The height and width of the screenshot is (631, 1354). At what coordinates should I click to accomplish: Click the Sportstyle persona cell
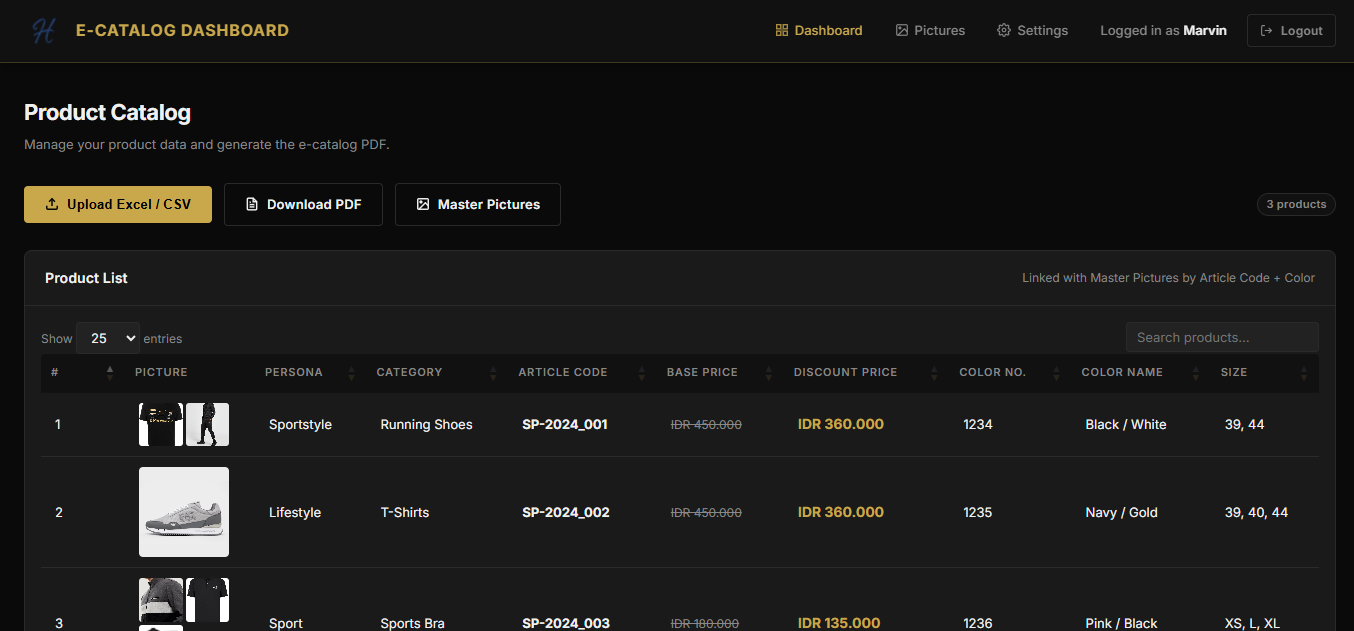pos(300,424)
